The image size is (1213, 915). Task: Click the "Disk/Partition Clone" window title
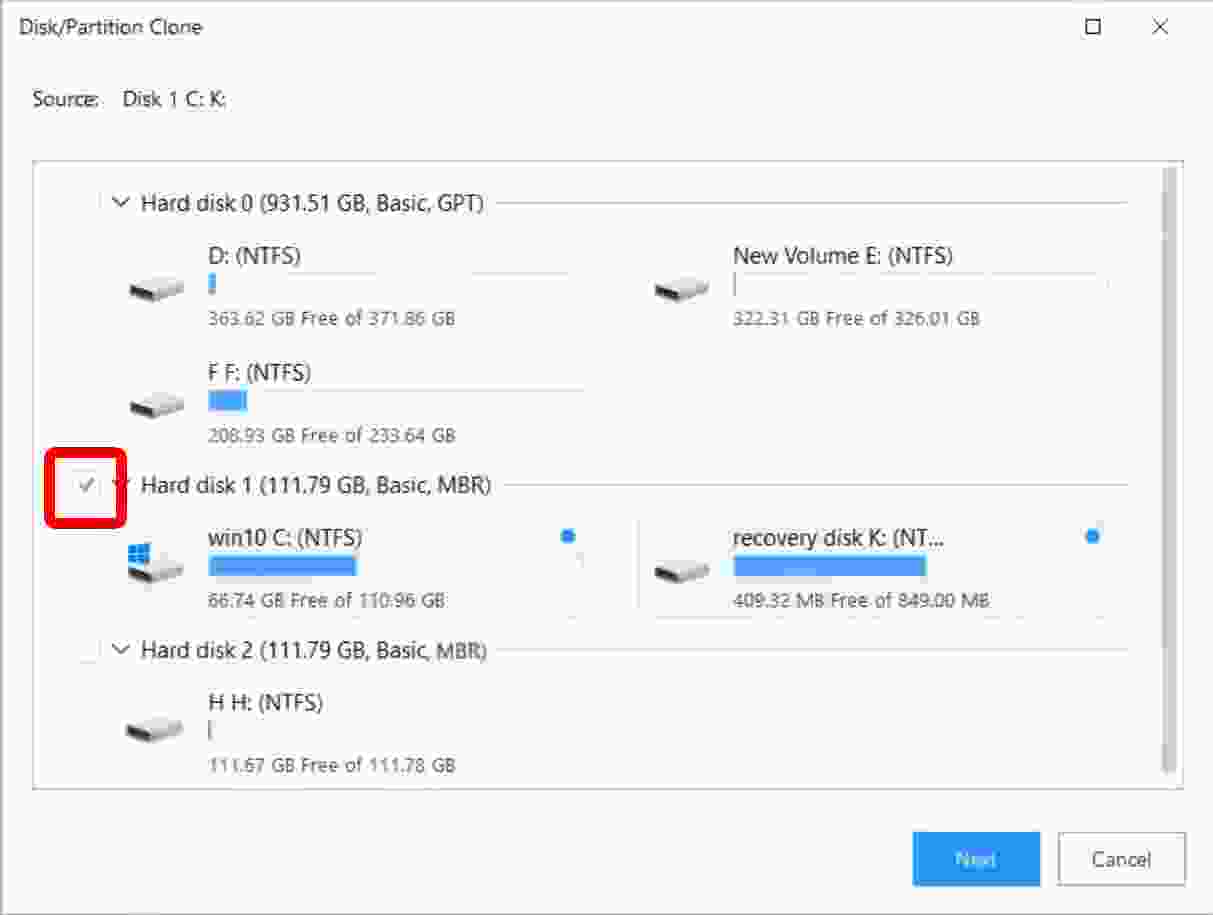[x=111, y=27]
